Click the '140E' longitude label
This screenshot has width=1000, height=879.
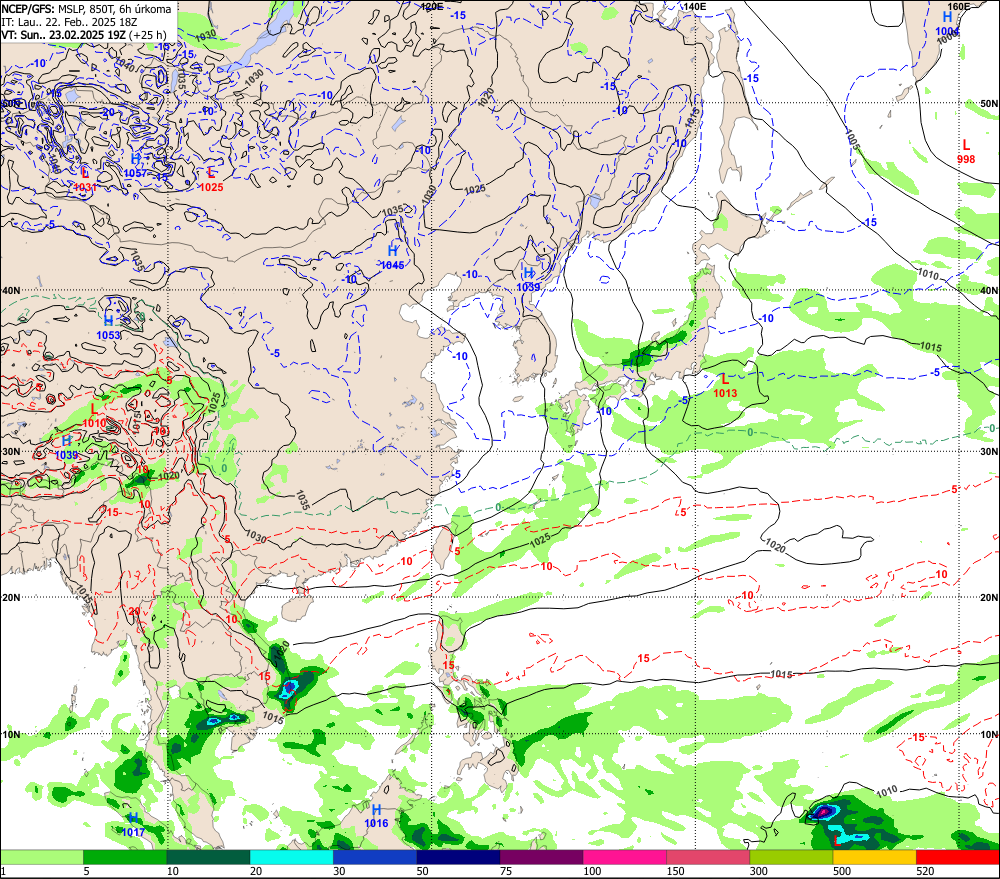point(695,6)
